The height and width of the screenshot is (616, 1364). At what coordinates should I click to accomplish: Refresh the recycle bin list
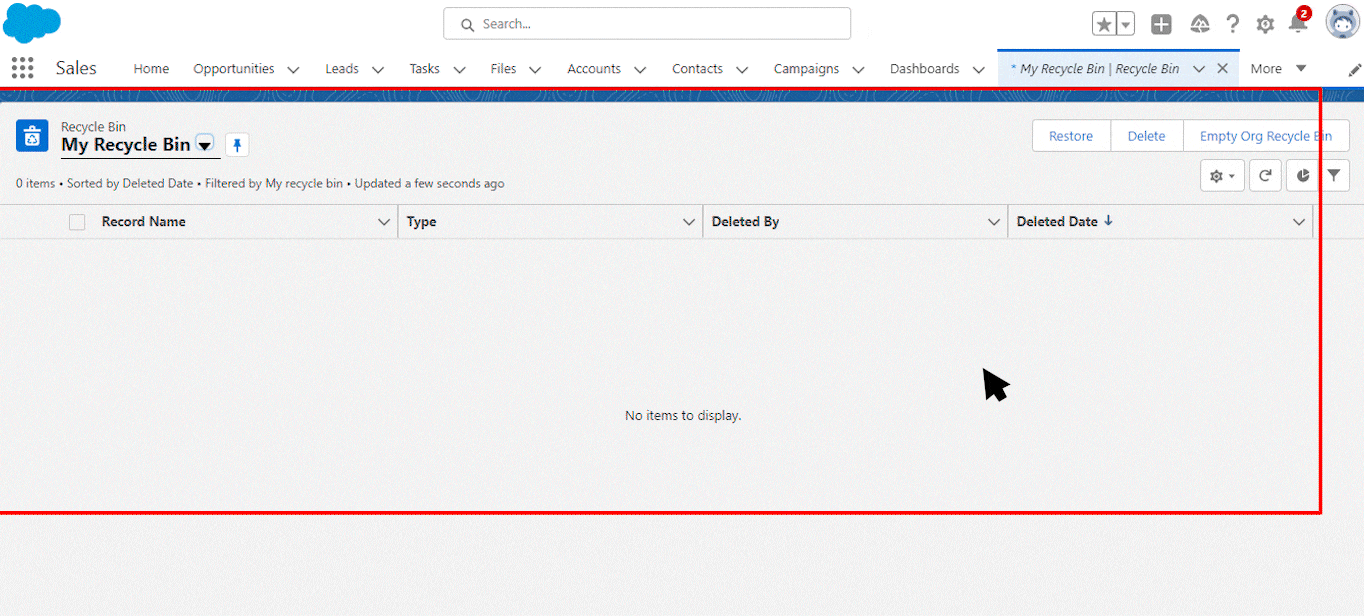tap(1265, 175)
